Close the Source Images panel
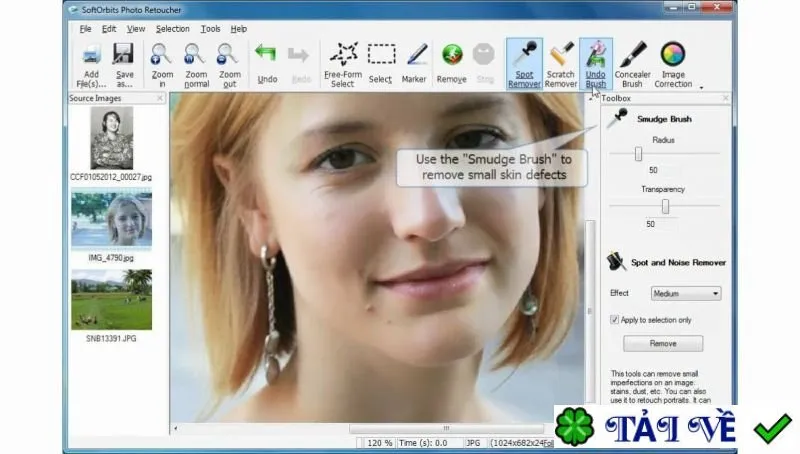Screen dimensions: 800x454 pyautogui.click(x=160, y=98)
